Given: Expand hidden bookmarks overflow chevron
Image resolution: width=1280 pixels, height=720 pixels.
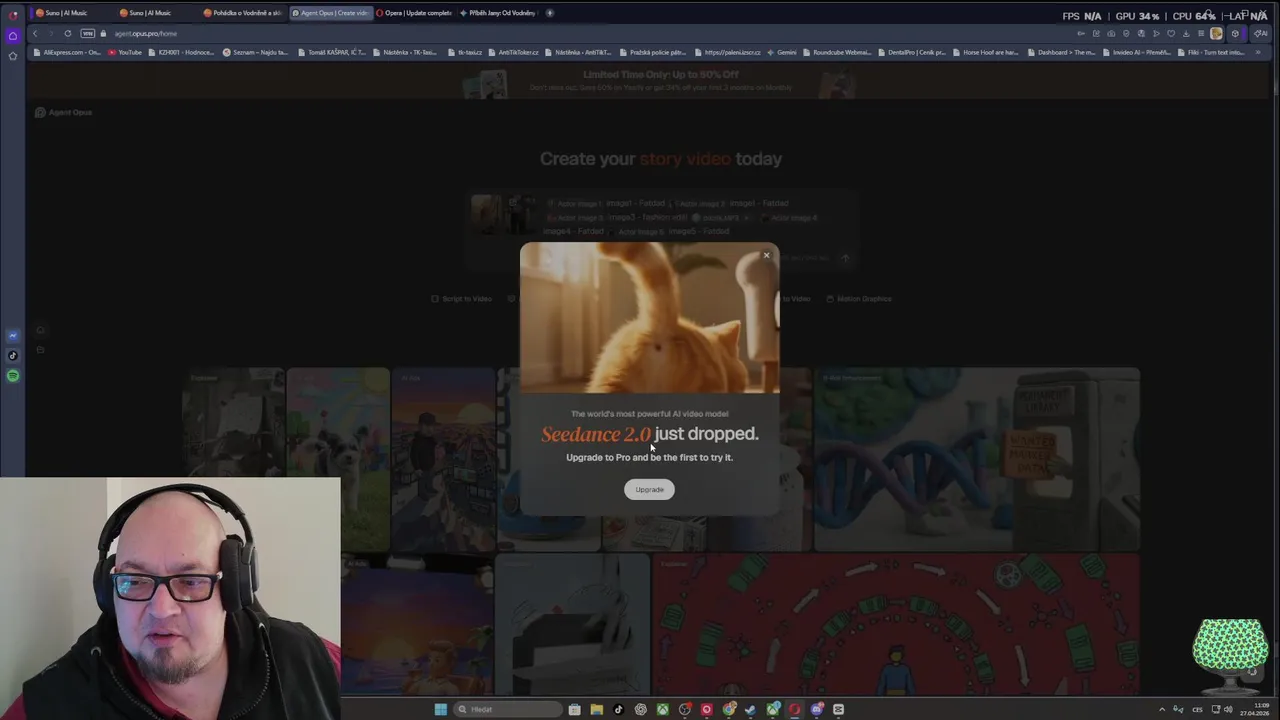Looking at the screenshot, I should click(x=1258, y=52).
